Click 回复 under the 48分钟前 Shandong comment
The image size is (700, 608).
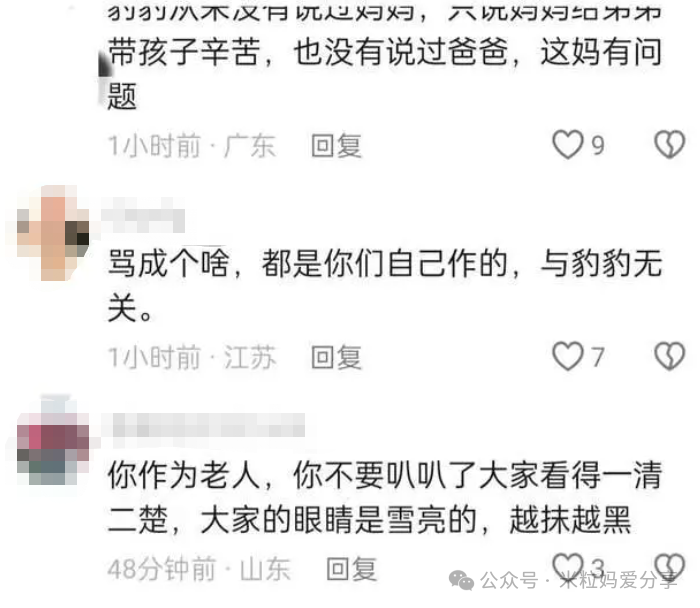click(x=351, y=569)
